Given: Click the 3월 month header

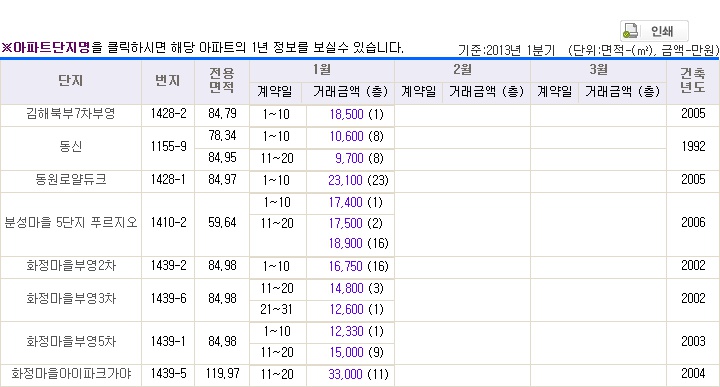Looking at the screenshot, I should [x=598, y=70].
